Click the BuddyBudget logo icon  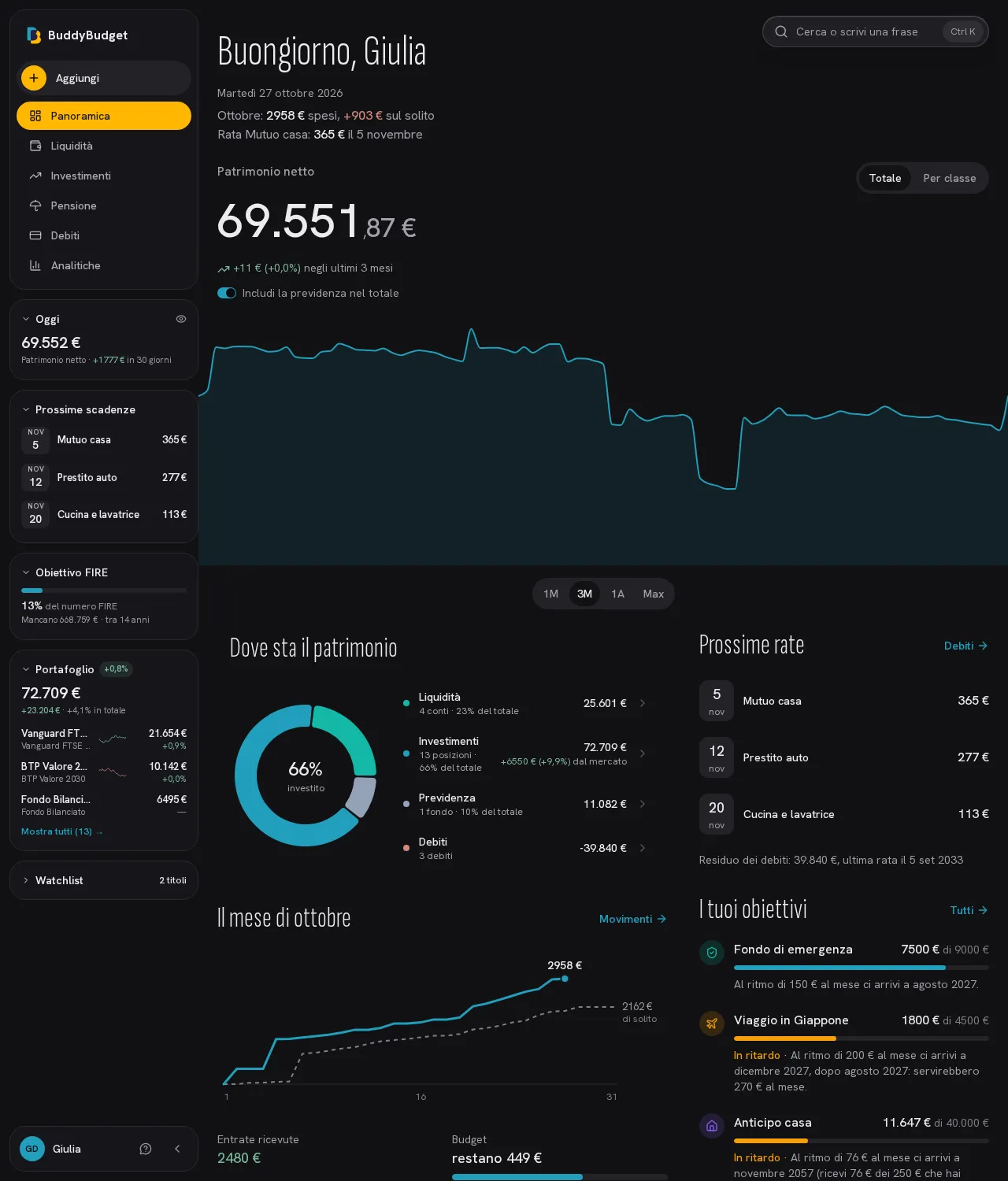click(x=34, y=35)
